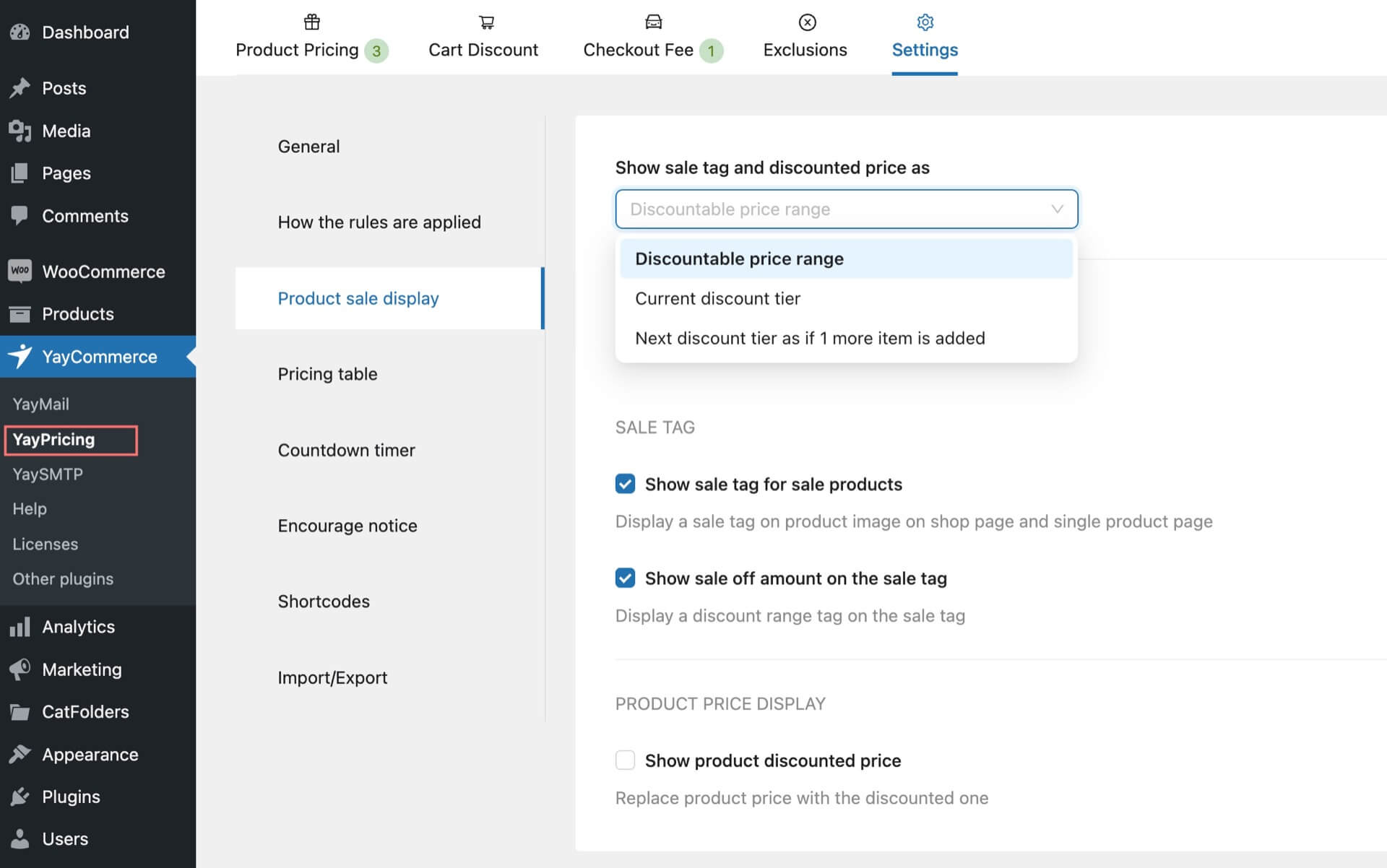Click the Media library icon
The height and width of the screenshot is (868, 1387).
[x=20, y=131]
